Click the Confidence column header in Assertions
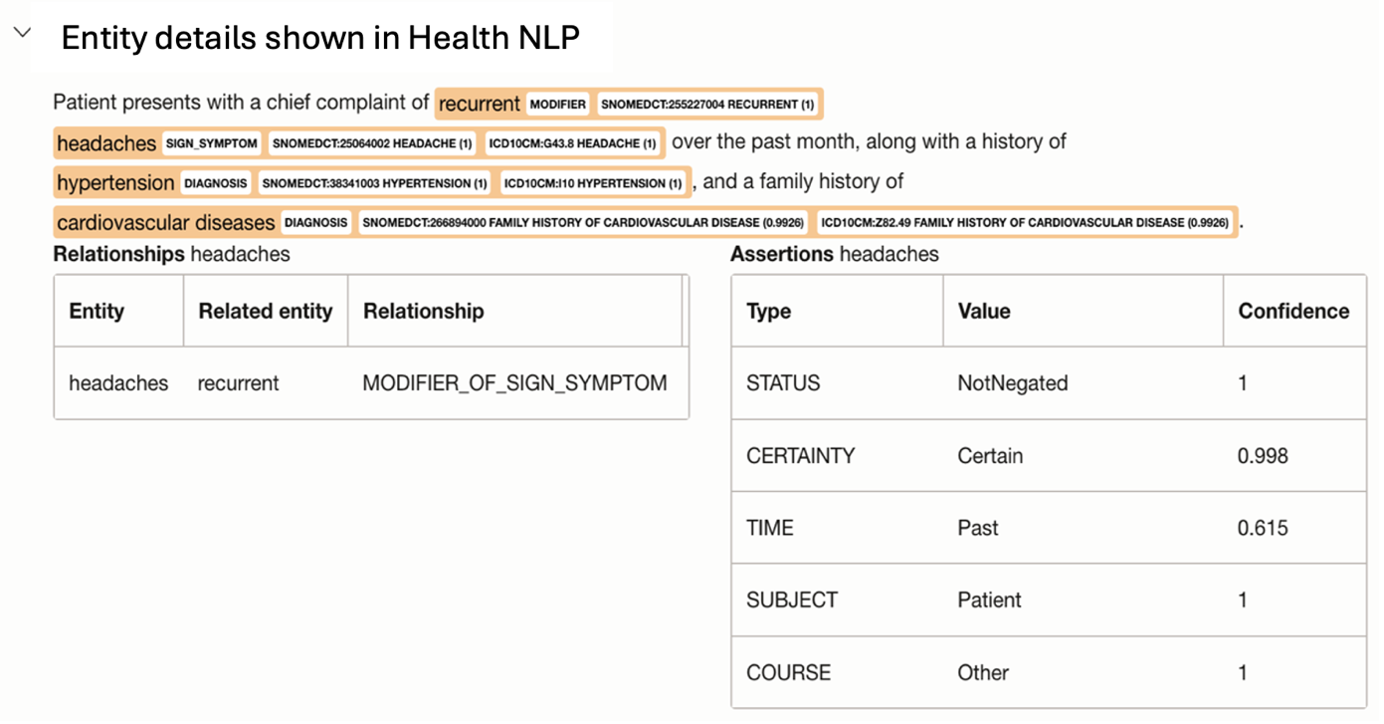 [x=1293, y=311]
